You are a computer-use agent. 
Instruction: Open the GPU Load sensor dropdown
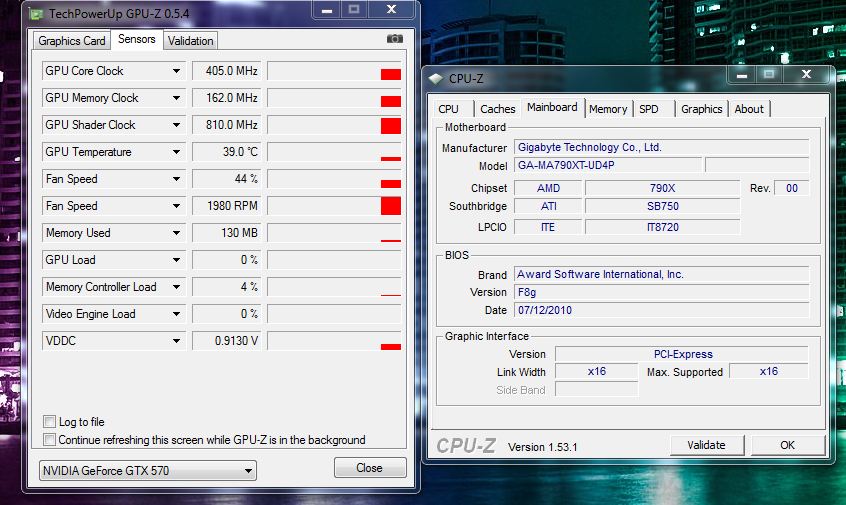click(x=176, y=260)
